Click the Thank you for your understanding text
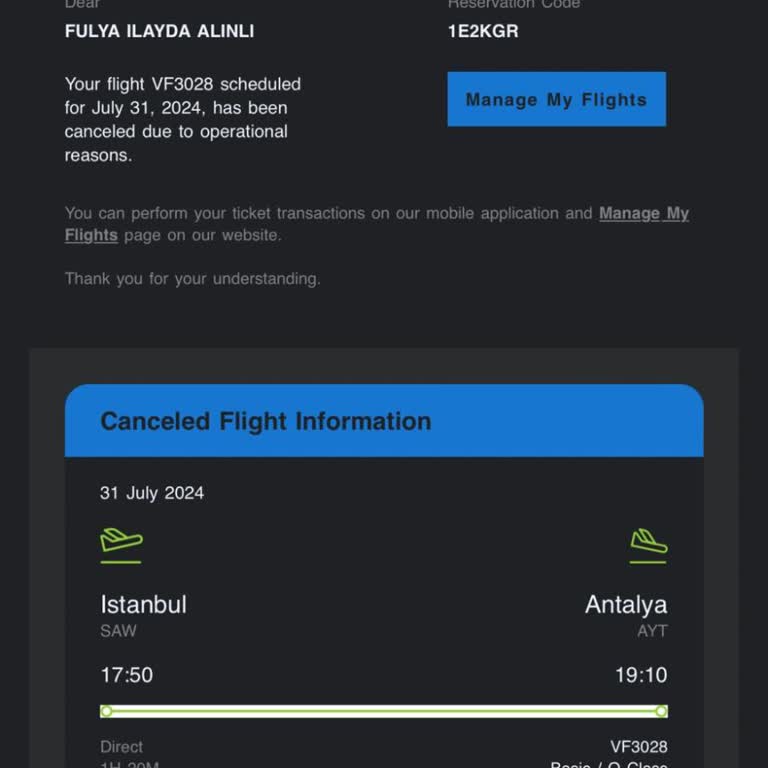 pyautogui.click(x=192, y=279)
